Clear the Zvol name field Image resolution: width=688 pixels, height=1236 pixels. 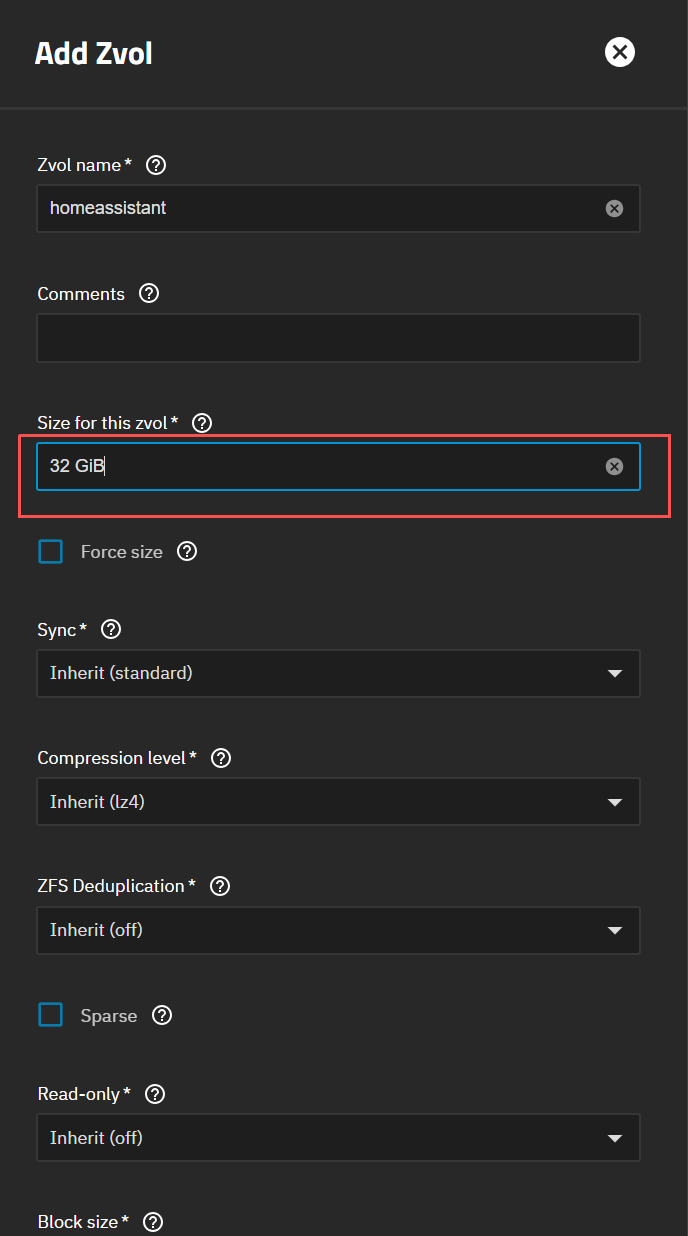[x=614, y=209]
